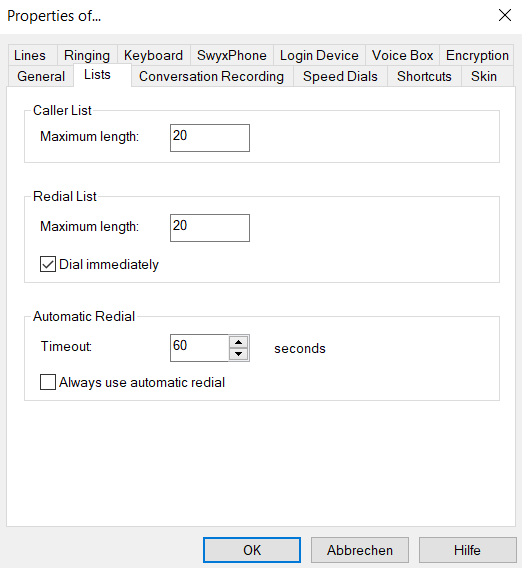Open the Conversation Recording tab
Image resolution: width=522 pixels, height=568 pixels.
pyautogui.click(x=212, y=76)
